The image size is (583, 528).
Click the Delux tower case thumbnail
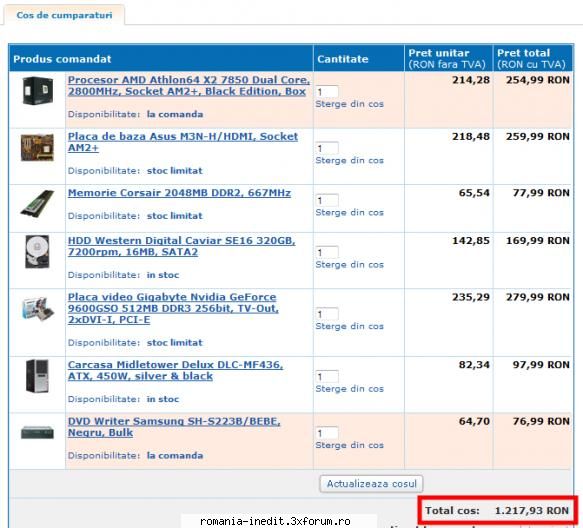(37, 376)
